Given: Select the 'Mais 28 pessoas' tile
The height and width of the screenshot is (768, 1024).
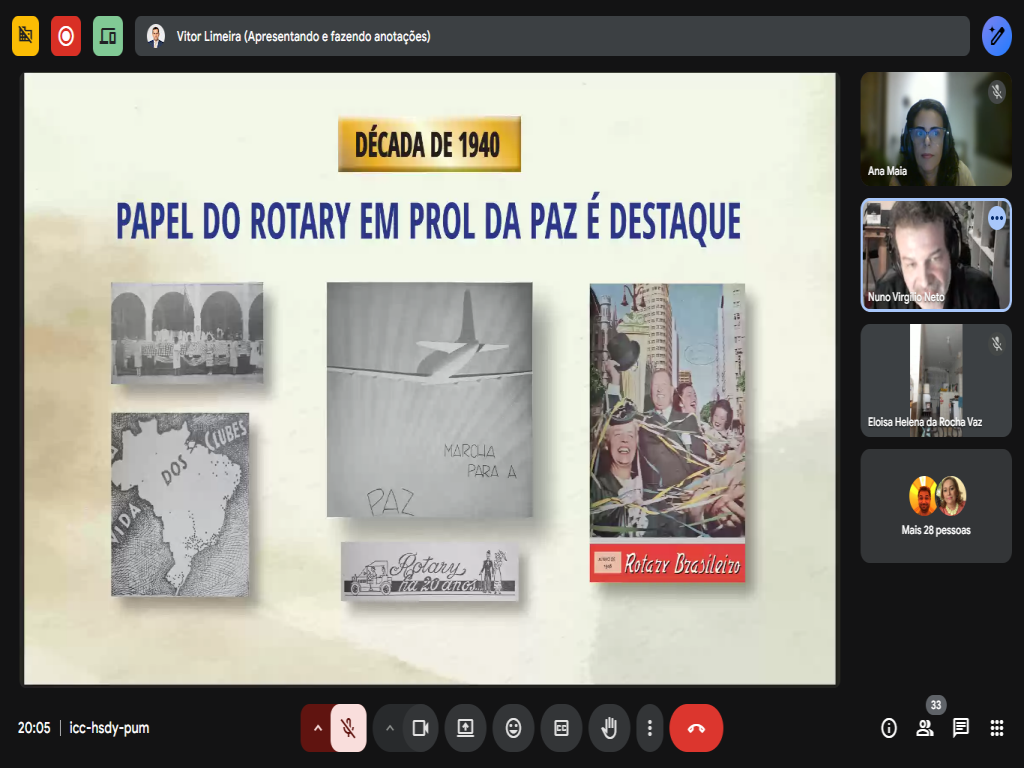Looking at the screenshot, I should (936, 506).
